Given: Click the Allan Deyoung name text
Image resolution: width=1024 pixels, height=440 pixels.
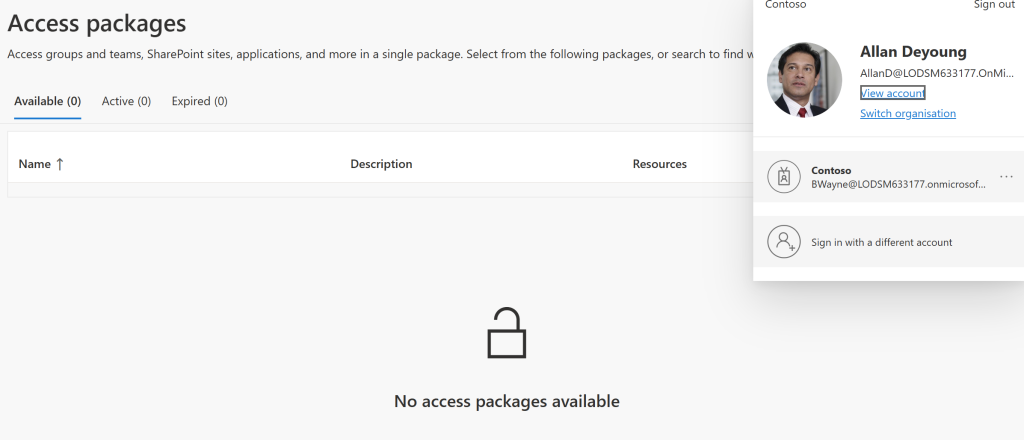Looking at the screenshot, I should [x=913, y=52].
